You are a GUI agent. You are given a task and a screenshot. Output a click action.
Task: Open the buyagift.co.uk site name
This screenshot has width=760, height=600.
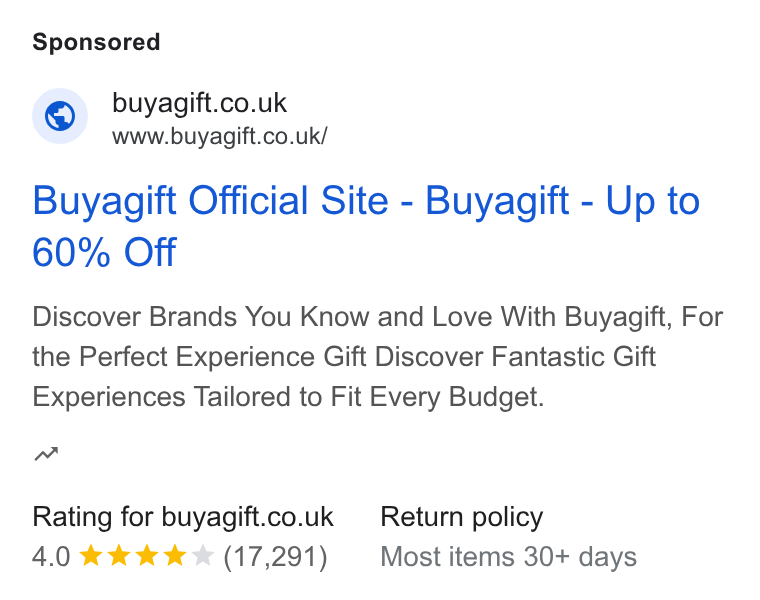(x=199, y=103)
